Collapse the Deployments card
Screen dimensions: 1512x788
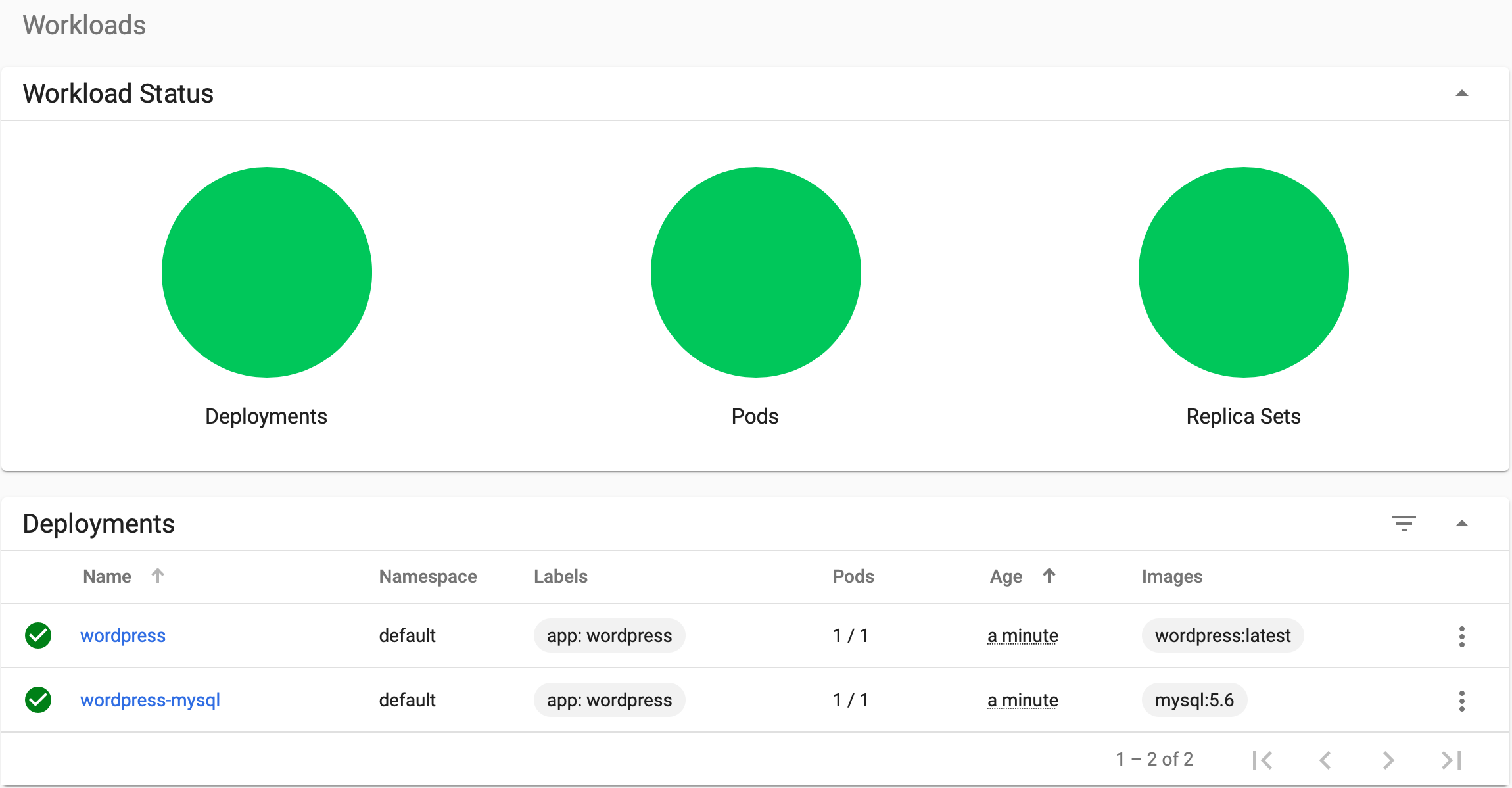tap(1461, 524)
